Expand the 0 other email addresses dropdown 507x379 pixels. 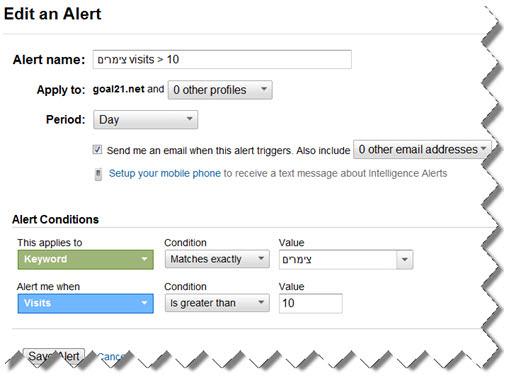pos(422,149)
